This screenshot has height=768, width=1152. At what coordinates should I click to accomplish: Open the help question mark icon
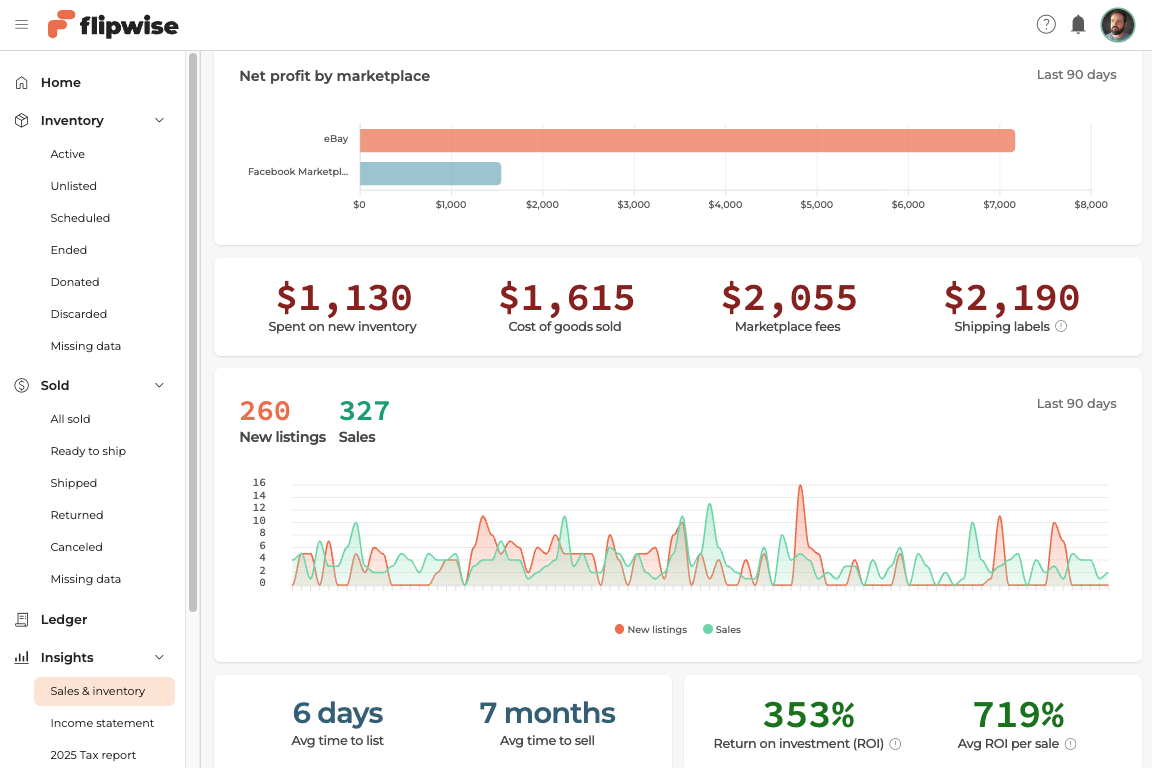point(1045,24)
